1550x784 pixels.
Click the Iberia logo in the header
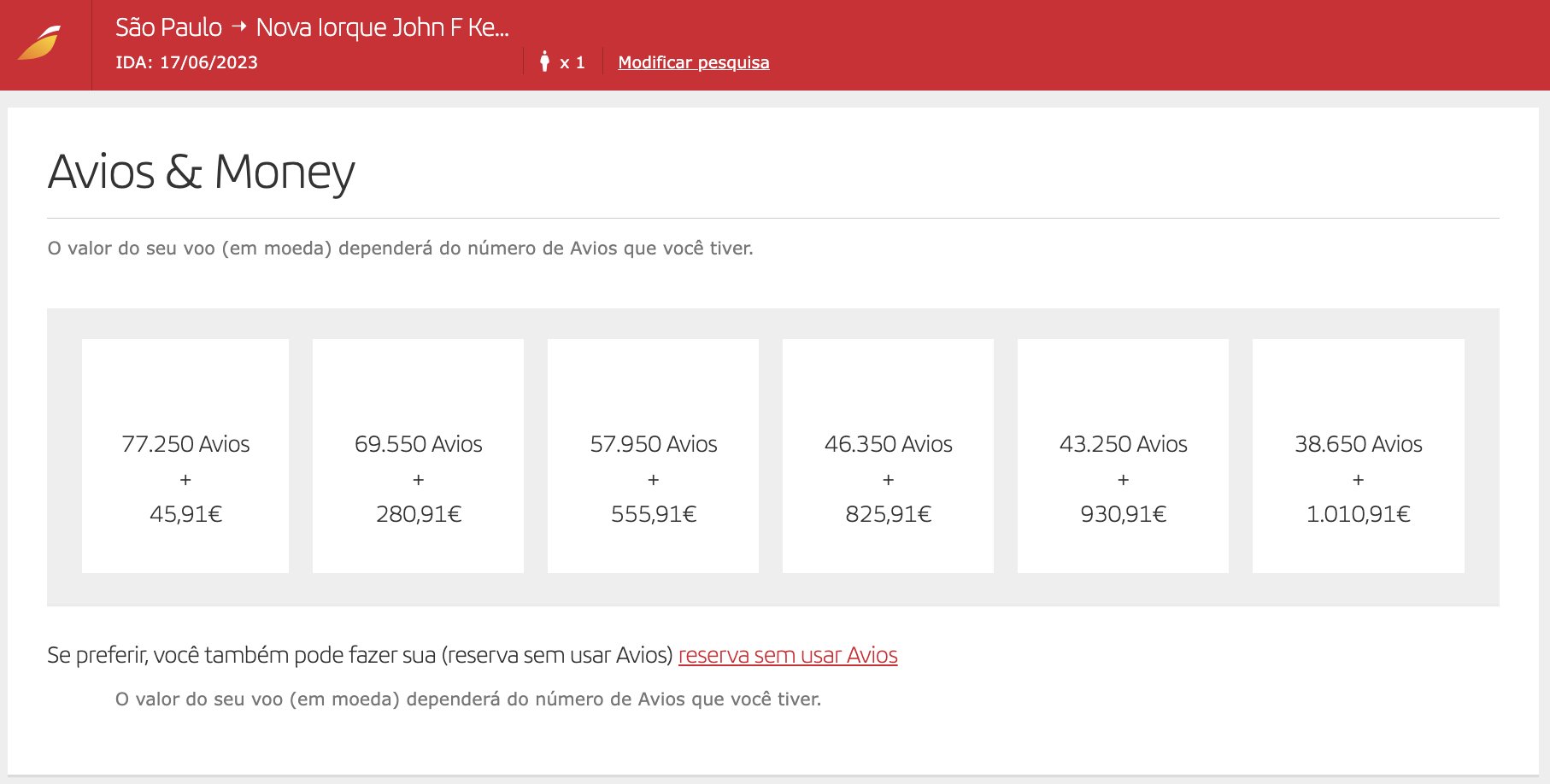pos(40,43)
